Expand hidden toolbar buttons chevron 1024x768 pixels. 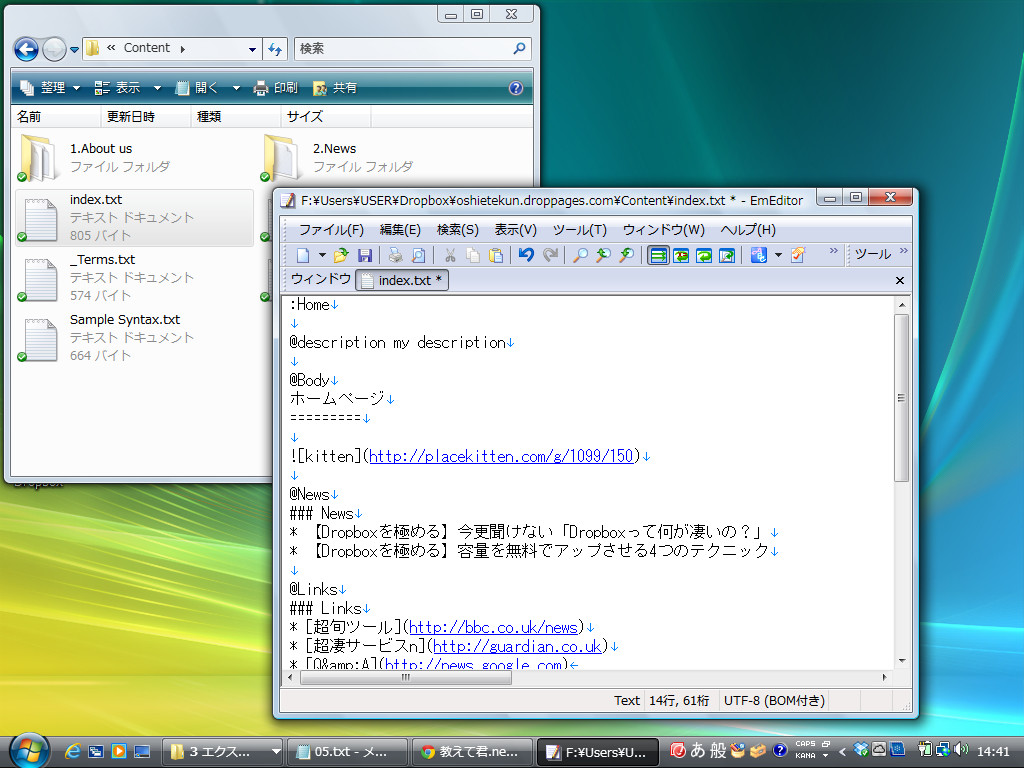[833, 251]
